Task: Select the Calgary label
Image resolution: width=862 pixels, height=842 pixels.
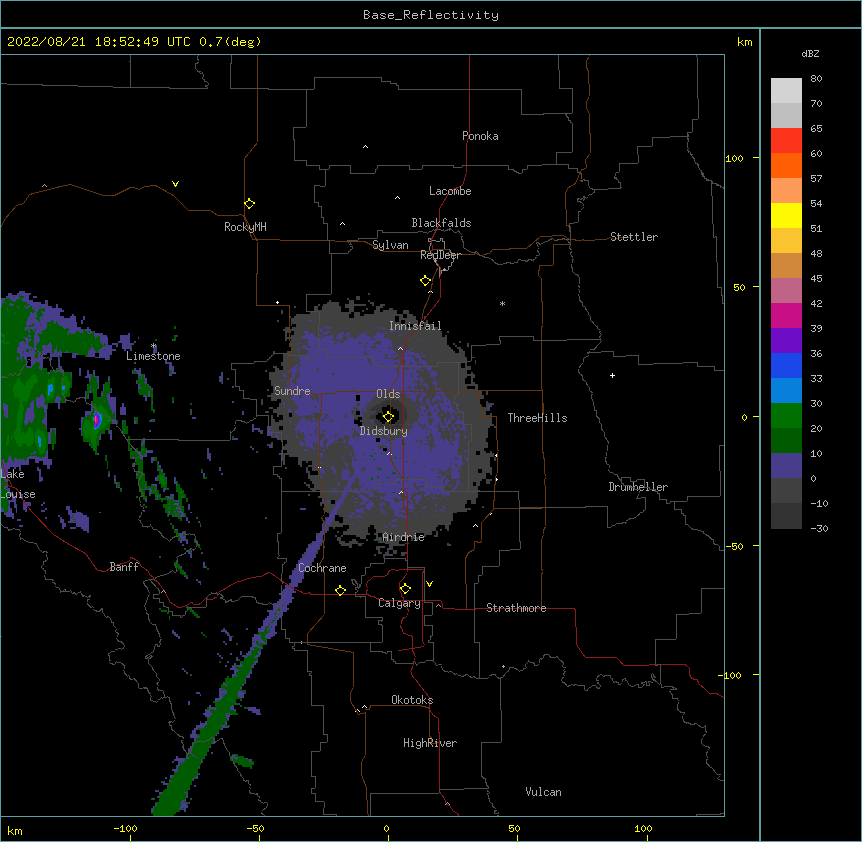Action: coord(399,603)
